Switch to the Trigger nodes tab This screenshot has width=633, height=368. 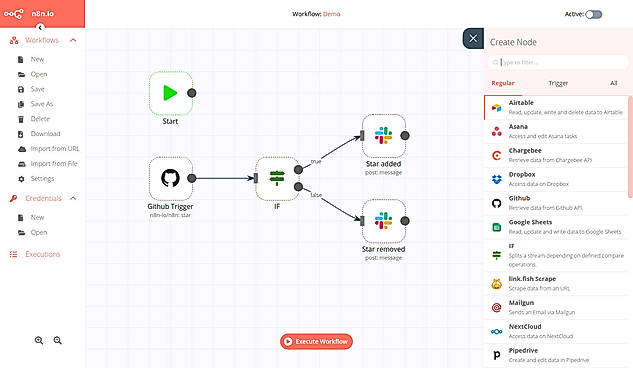pyautogui.click(x=558, y=83)
